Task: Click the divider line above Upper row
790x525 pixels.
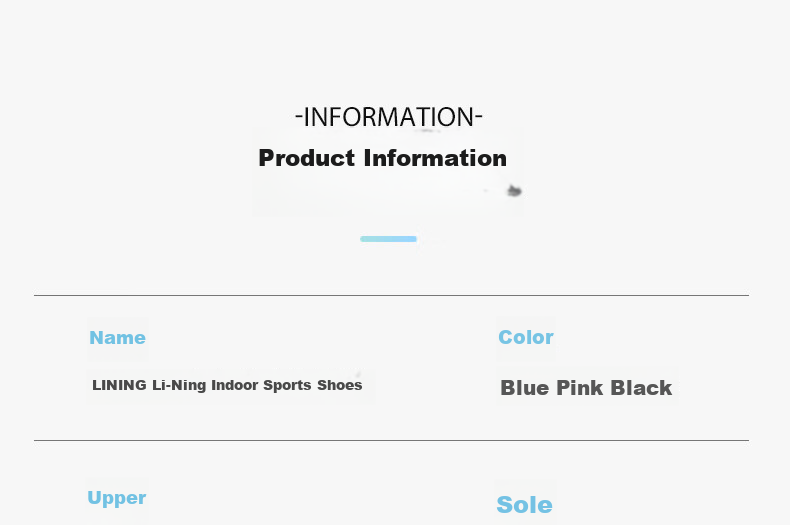Action: click(391, 440)
